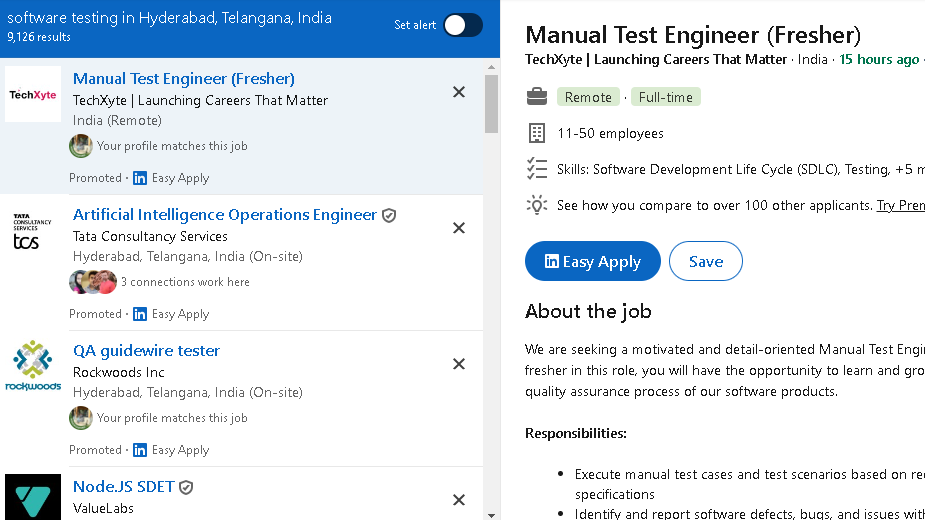925x520 pixels.
Task: Click 'India (Remote)' location in TechXyte card
Action: 117,120
